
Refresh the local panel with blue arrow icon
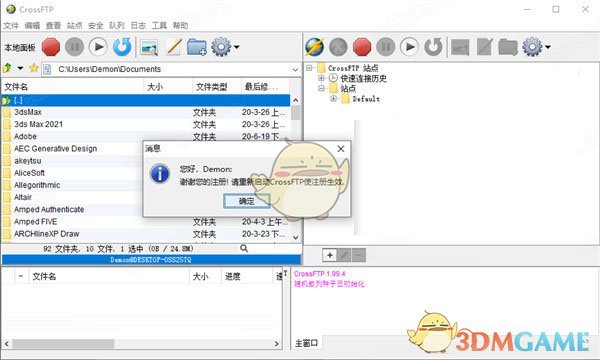(x=122, y=47)
